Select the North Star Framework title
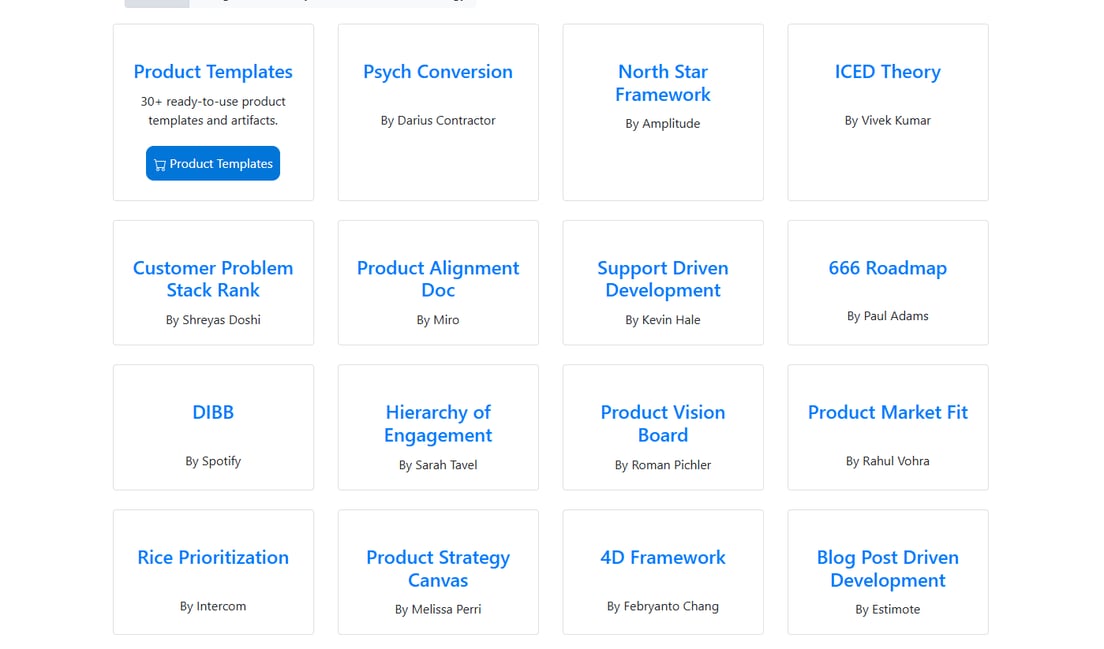The image size is (1104, 649). (663, 83)
